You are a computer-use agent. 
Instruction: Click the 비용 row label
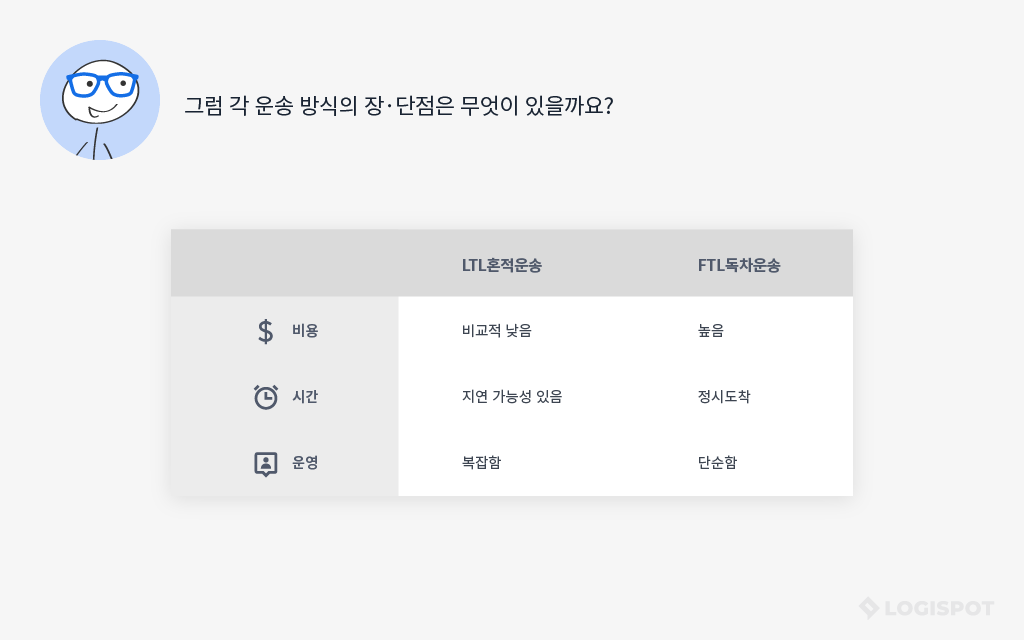tap(305, 331)
